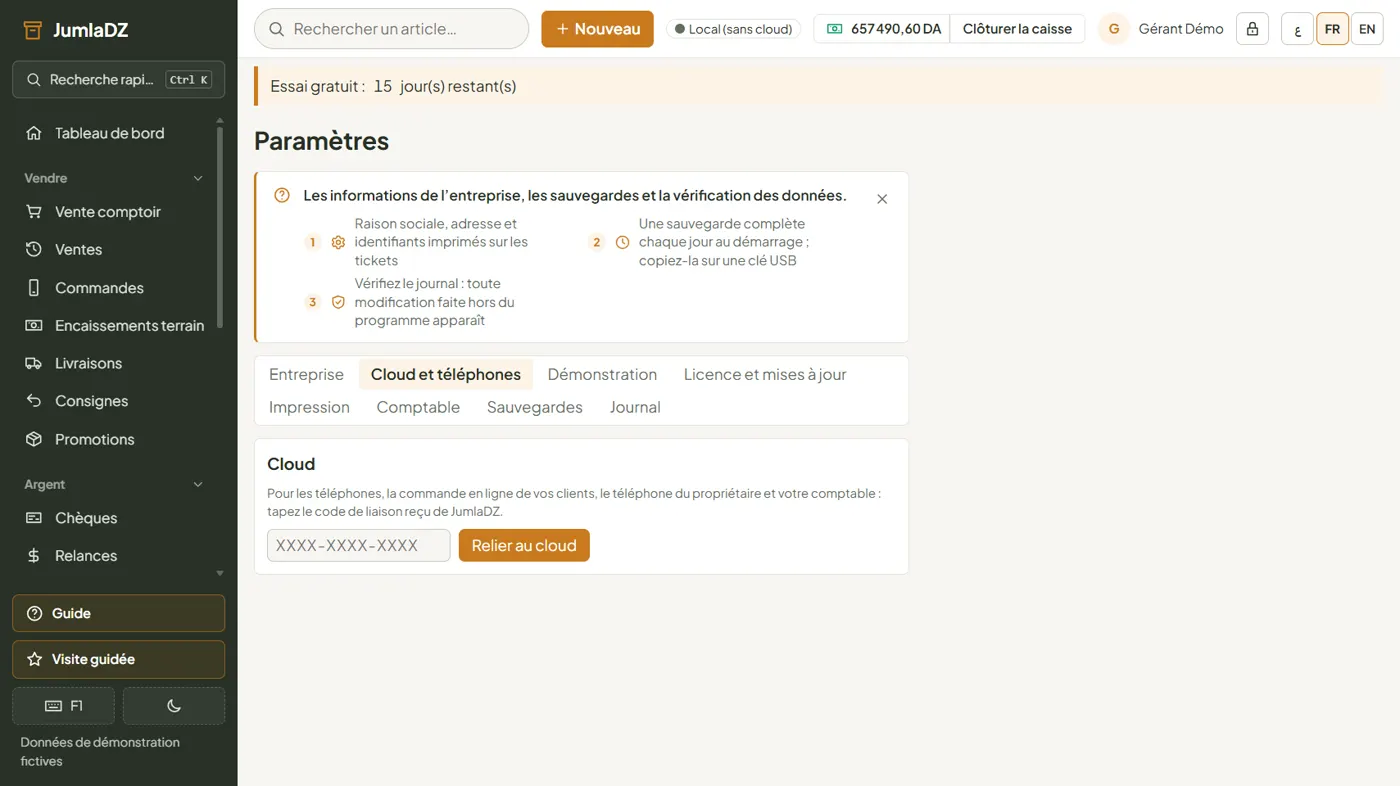
Task: Open Recherche rapide in sidebar
Action: click(118, 80)
